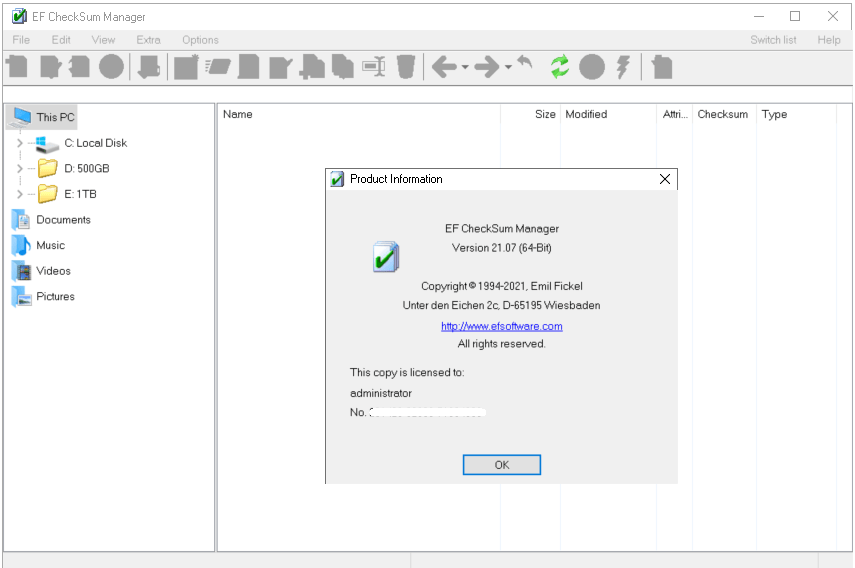The width and height of the screenshot is (855, 568).
Task: Click the first document icon in toolbar
Action: tap(17, 67)
